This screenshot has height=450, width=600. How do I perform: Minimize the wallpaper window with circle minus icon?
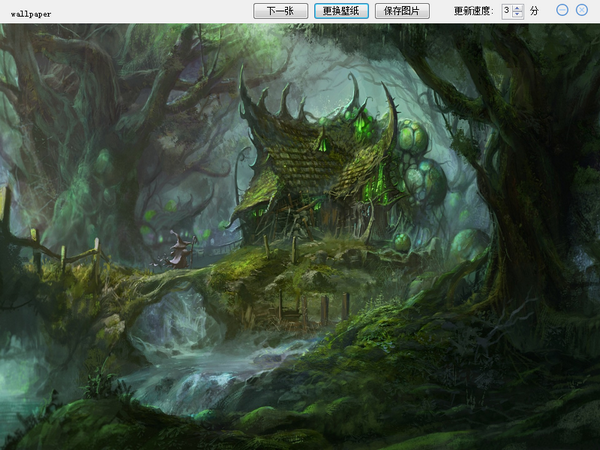[562, 10]
